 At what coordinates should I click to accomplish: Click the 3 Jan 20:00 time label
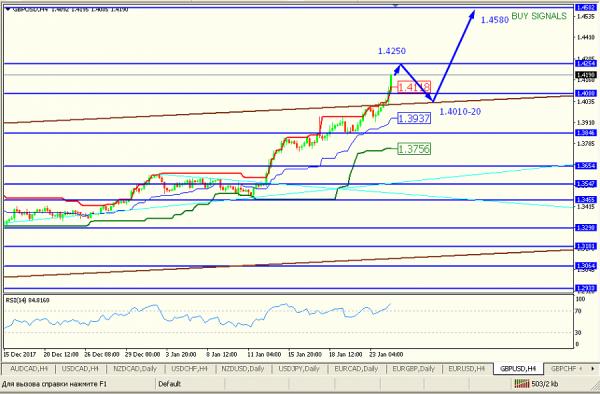tap(181, 355)
